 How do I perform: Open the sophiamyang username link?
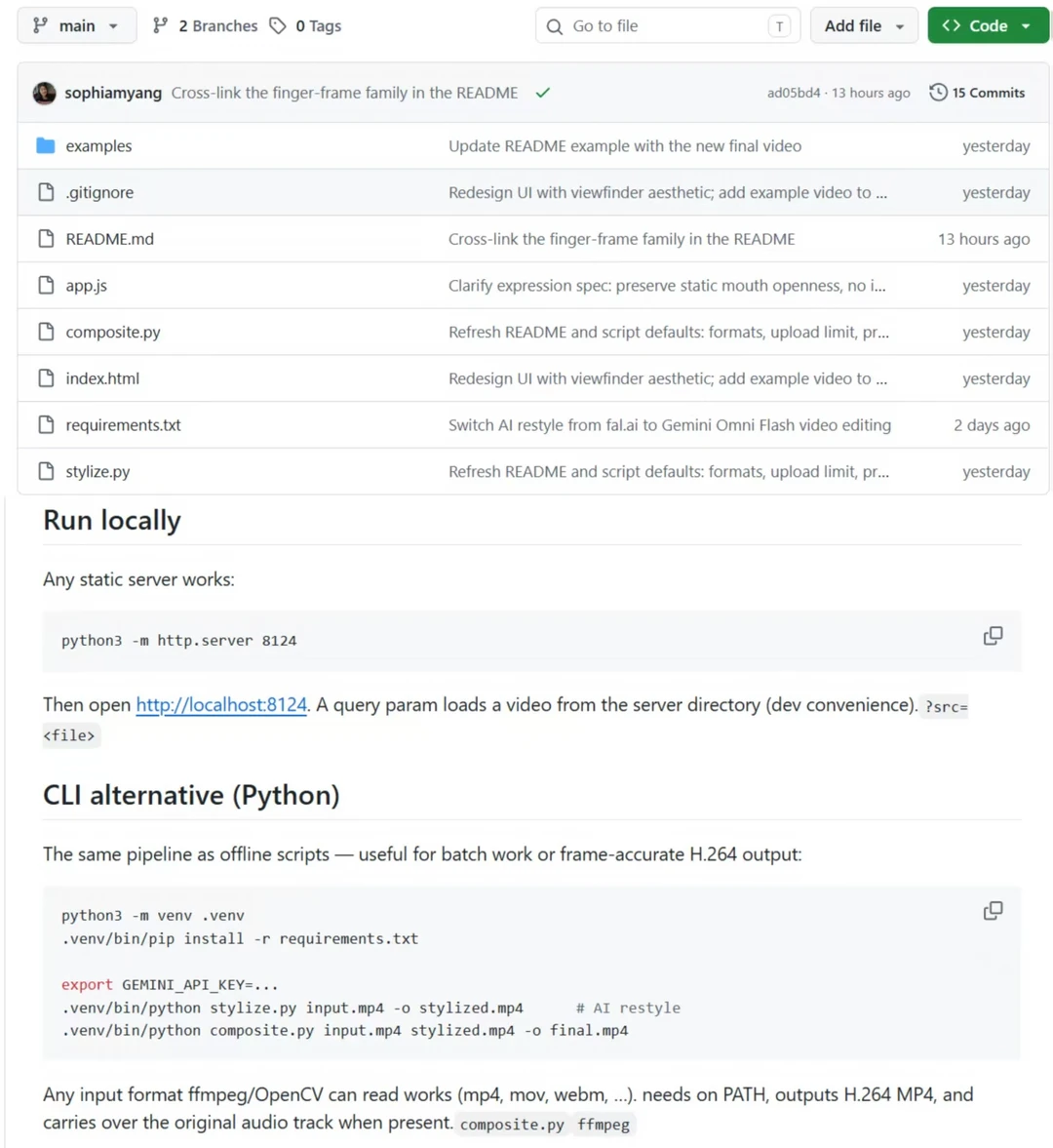tap(113, 93)
